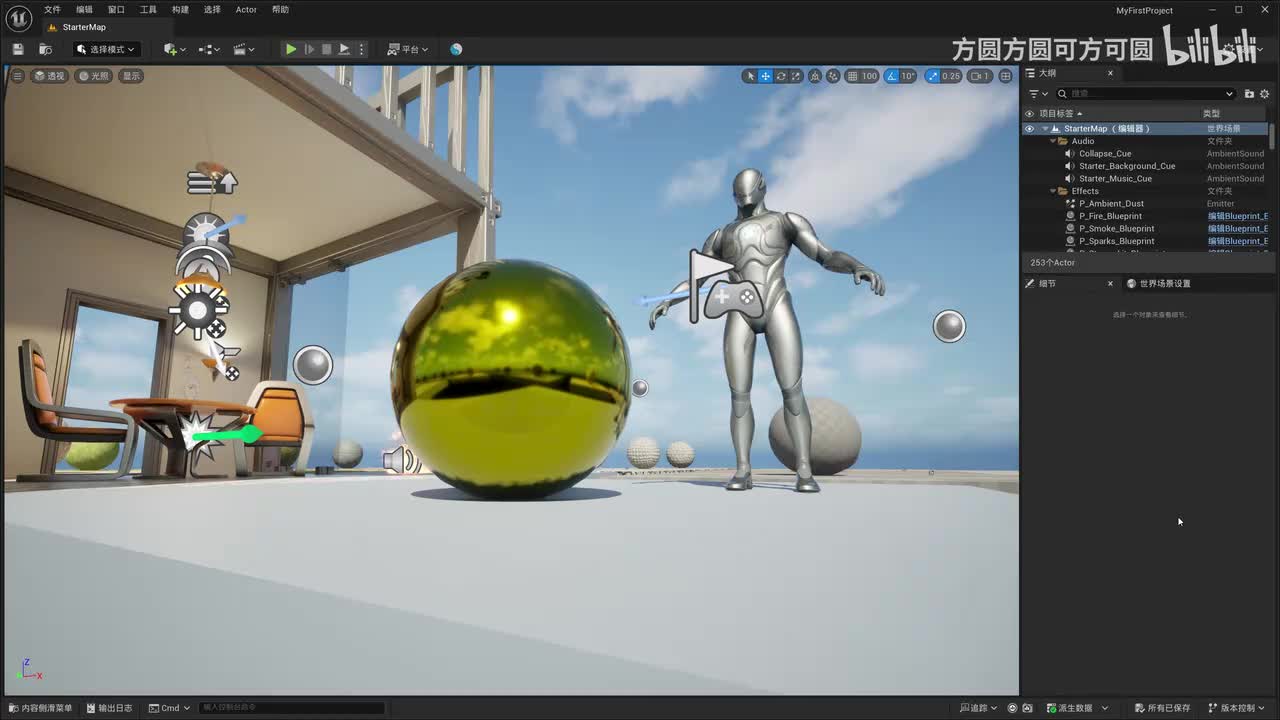Open the 平台 platforms dropdown
The image size is (1280, 720).
click(x=408, y=49)
